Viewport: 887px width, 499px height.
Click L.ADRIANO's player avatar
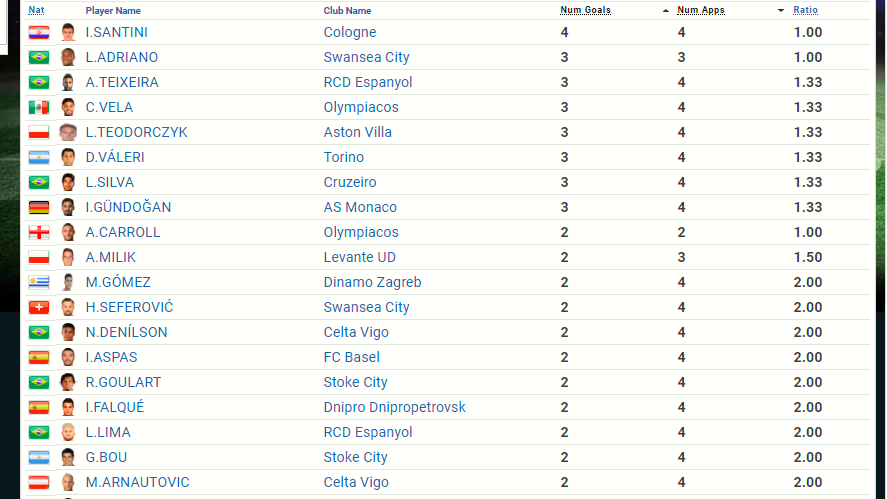click(x=68, y=58)
